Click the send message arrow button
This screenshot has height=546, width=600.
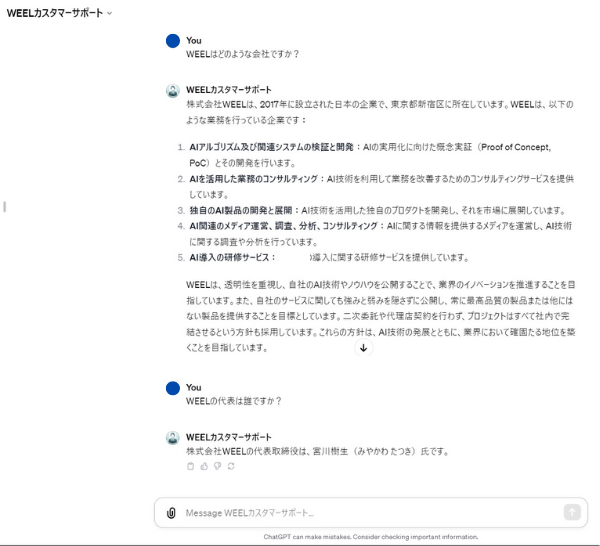pos(572,512)
